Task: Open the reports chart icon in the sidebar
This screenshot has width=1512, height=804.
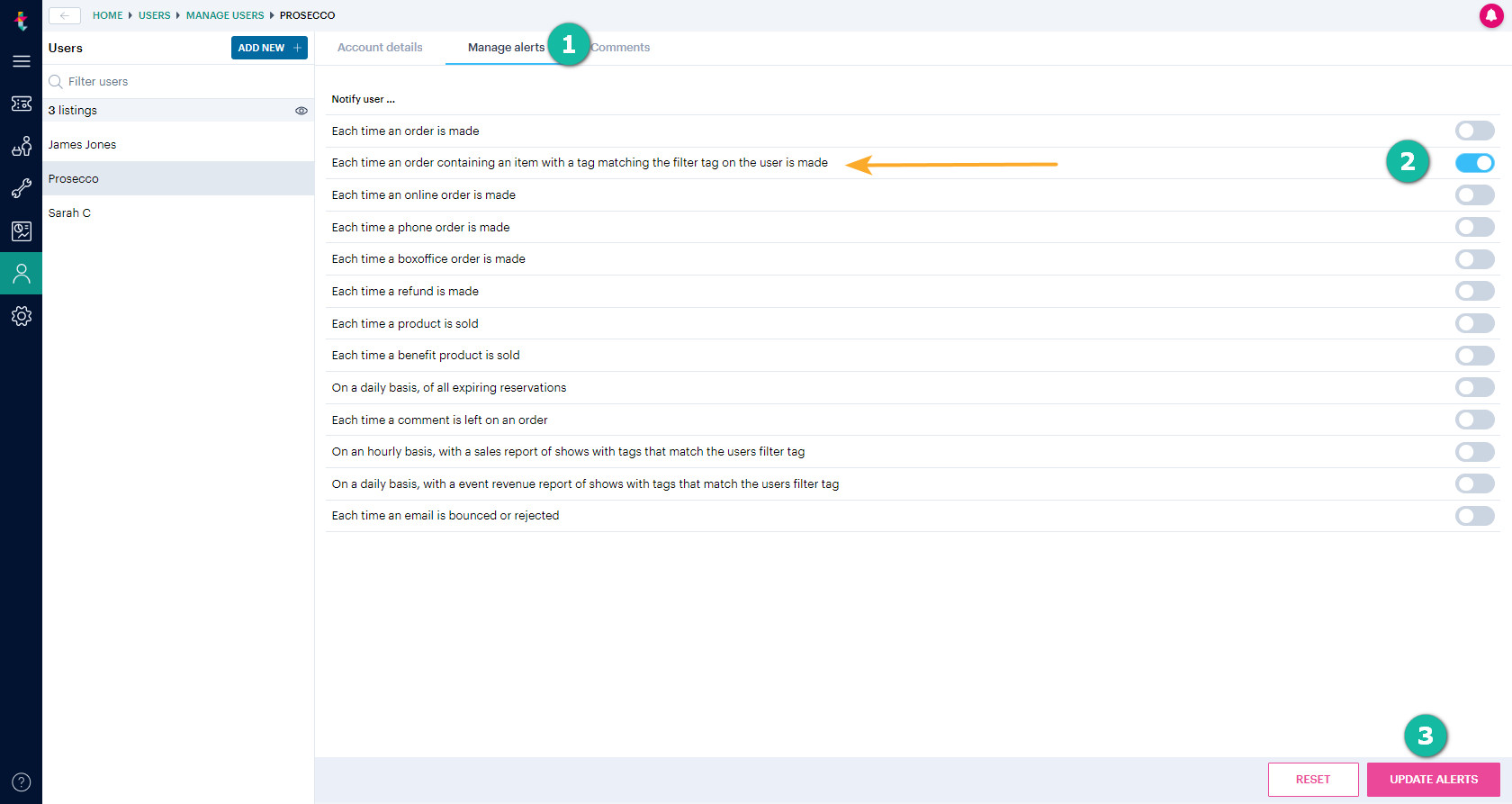Action: (x=21, y=231)
